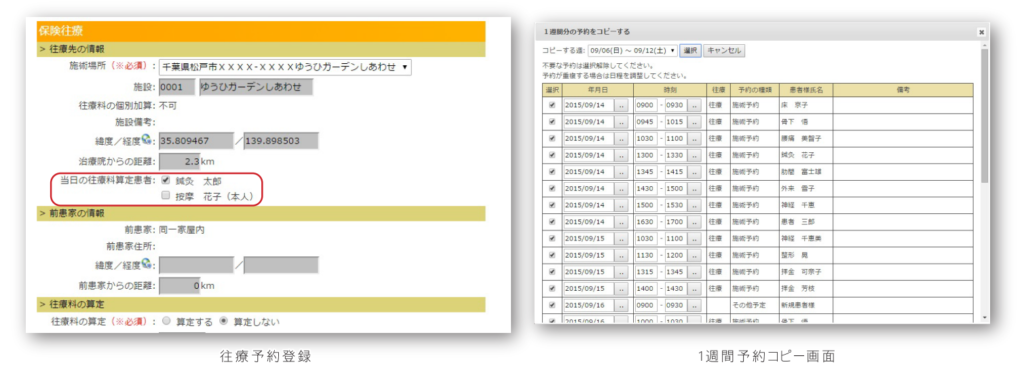Viewport: 1024px width, 371px height.
Task: Click the 患者様氏名 column header
Action: coord(805,90)
